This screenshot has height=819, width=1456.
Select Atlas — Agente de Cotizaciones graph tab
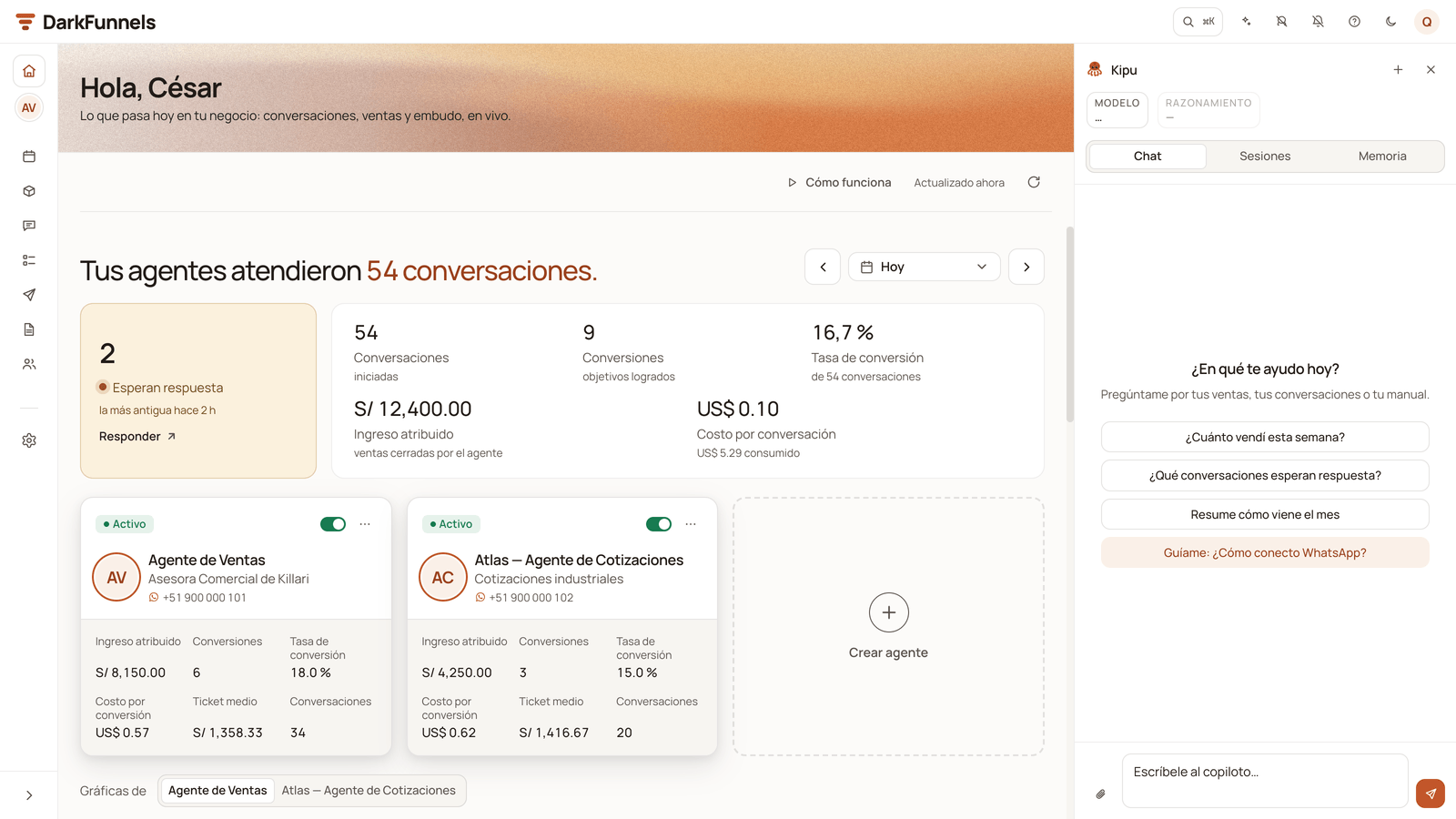click(369, 791)
